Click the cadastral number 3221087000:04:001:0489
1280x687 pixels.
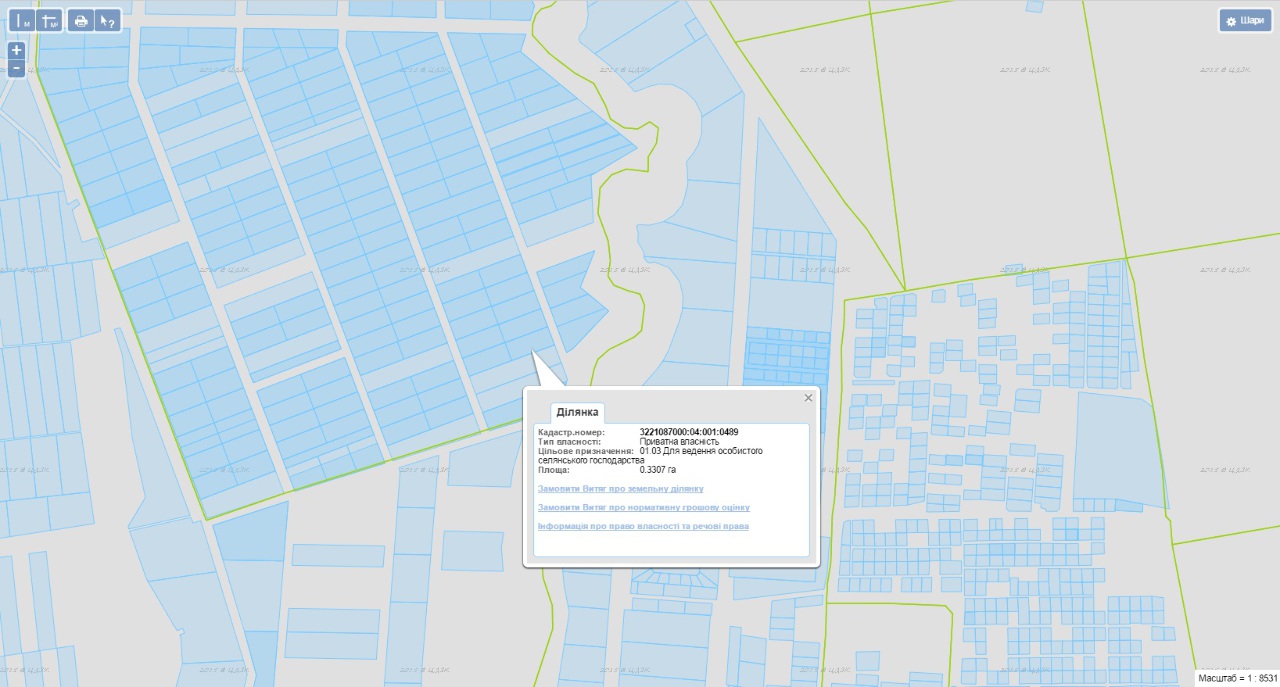coord(689,432)
